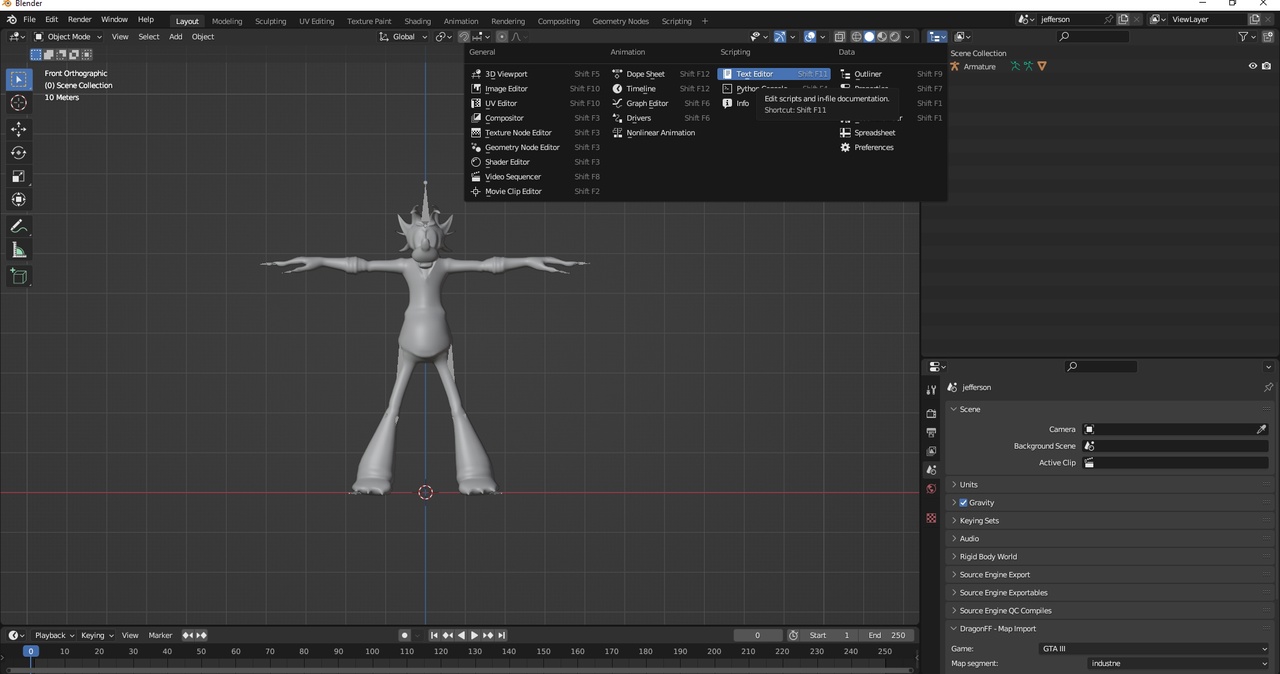The height and width of the screenshot is (674, 1280).
Task: Click the scene name field jefferson
Action: (x=1068, y=20)
